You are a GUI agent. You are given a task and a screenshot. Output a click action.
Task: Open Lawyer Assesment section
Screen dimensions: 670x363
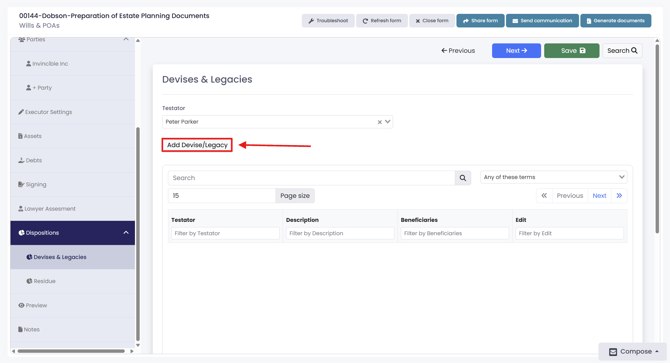73,208
